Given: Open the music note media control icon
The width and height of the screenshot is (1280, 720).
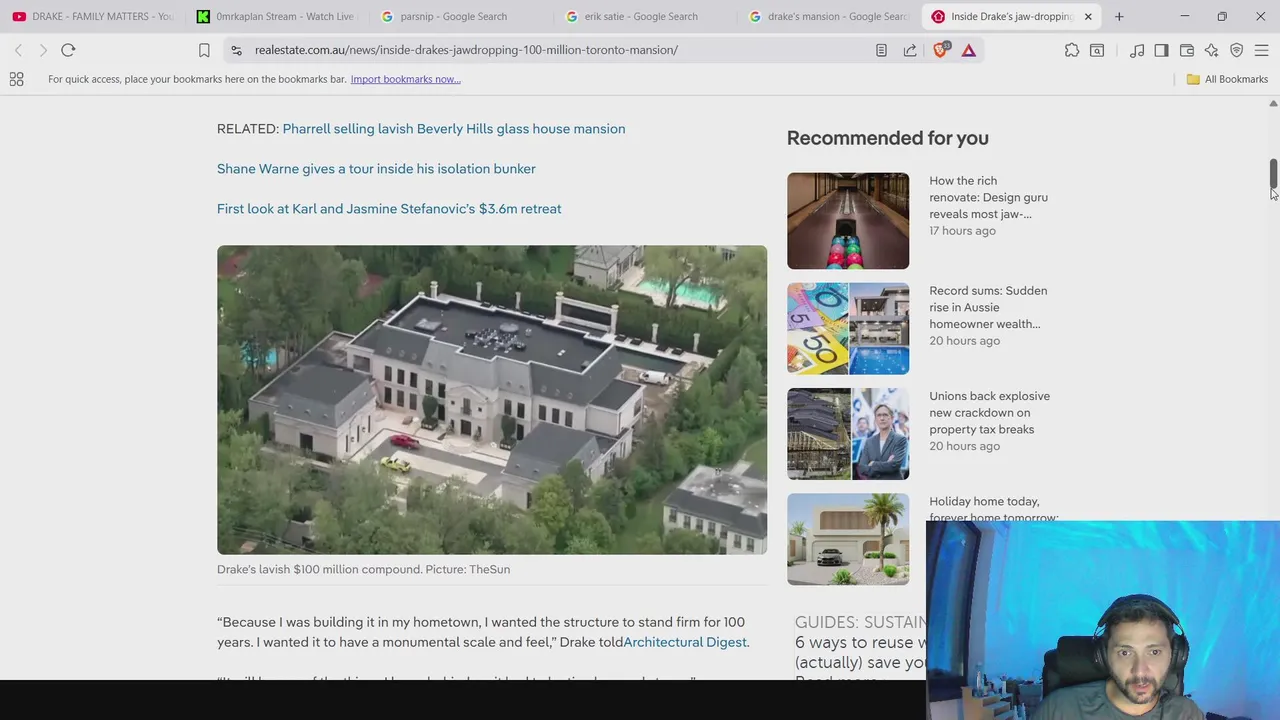Looking at the screenshot, I should point(1137,50).
